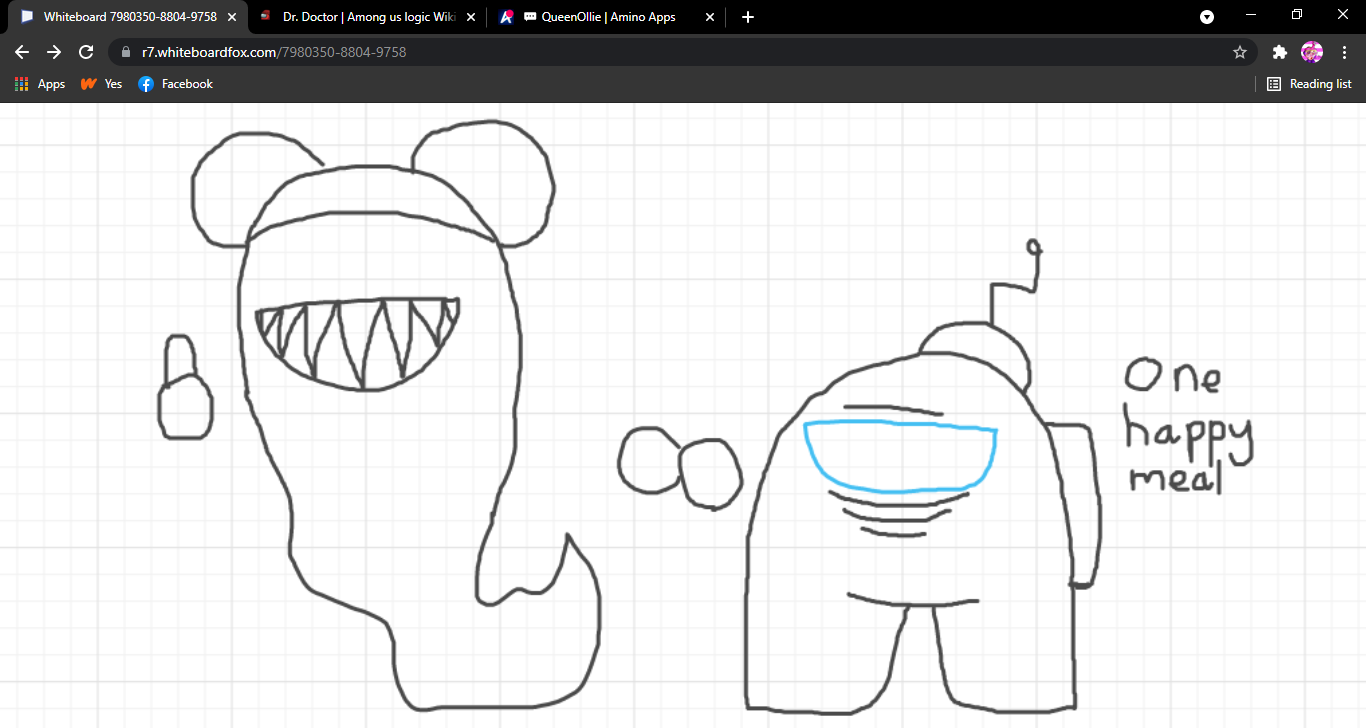Minimize the Chrome window
Image resolution: width=1366 pixels, height=728 pixels.
point(1251,15)
